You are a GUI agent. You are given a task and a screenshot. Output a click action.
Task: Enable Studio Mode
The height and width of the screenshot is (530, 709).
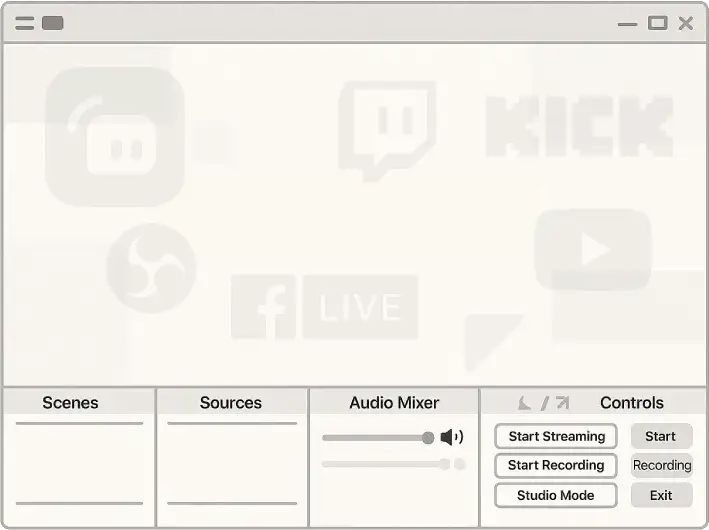click(556, 495)
